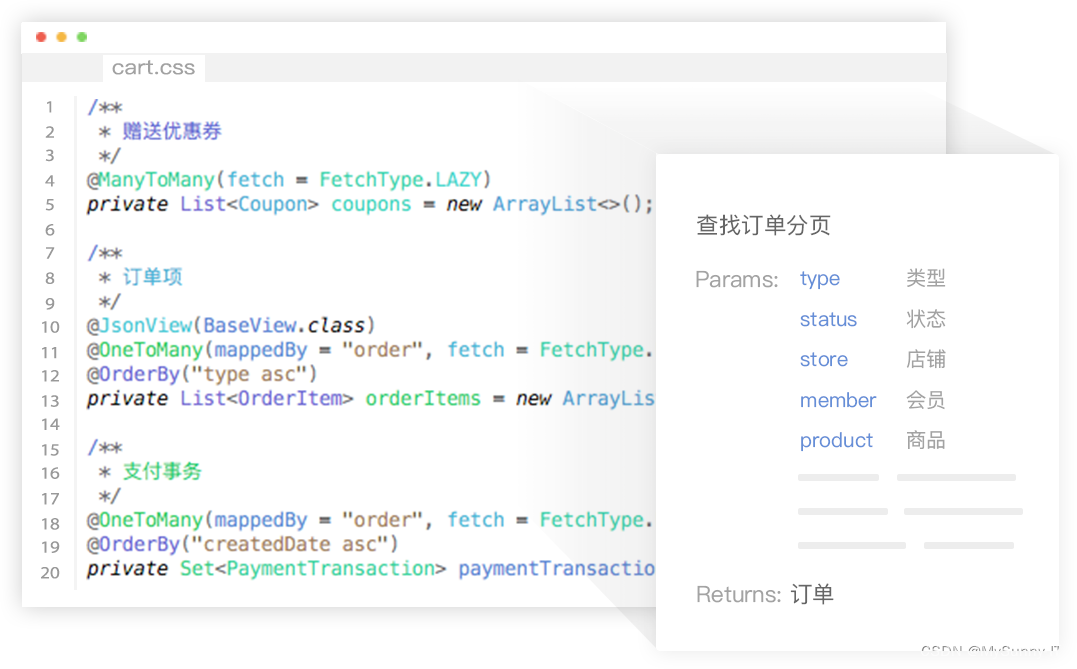Click Set<PaymentTransaction> type on line 20
Image resolution: width=1077 pixels, height=669 pixels.
click(x=313, y=569)
